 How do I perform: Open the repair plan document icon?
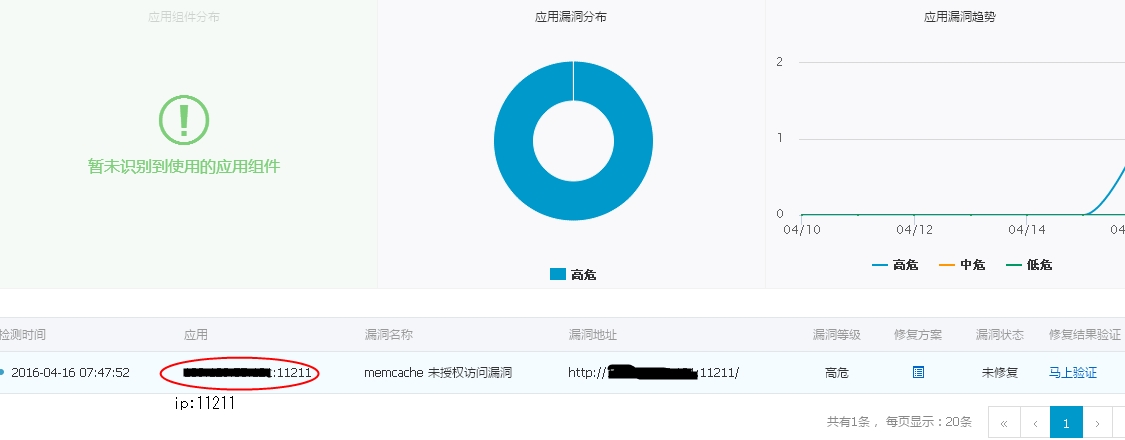pyautogui.click(x=918, y=372)
